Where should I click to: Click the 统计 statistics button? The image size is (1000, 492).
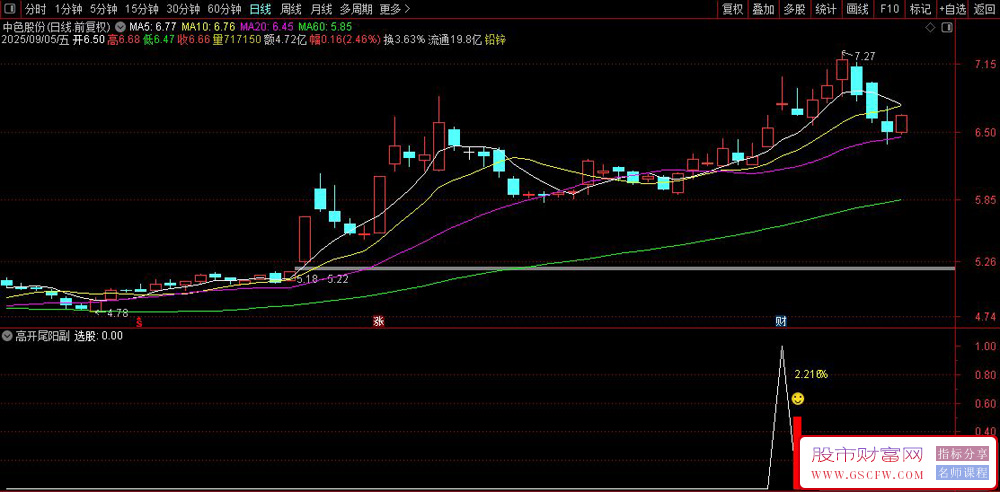coord(826,9)
